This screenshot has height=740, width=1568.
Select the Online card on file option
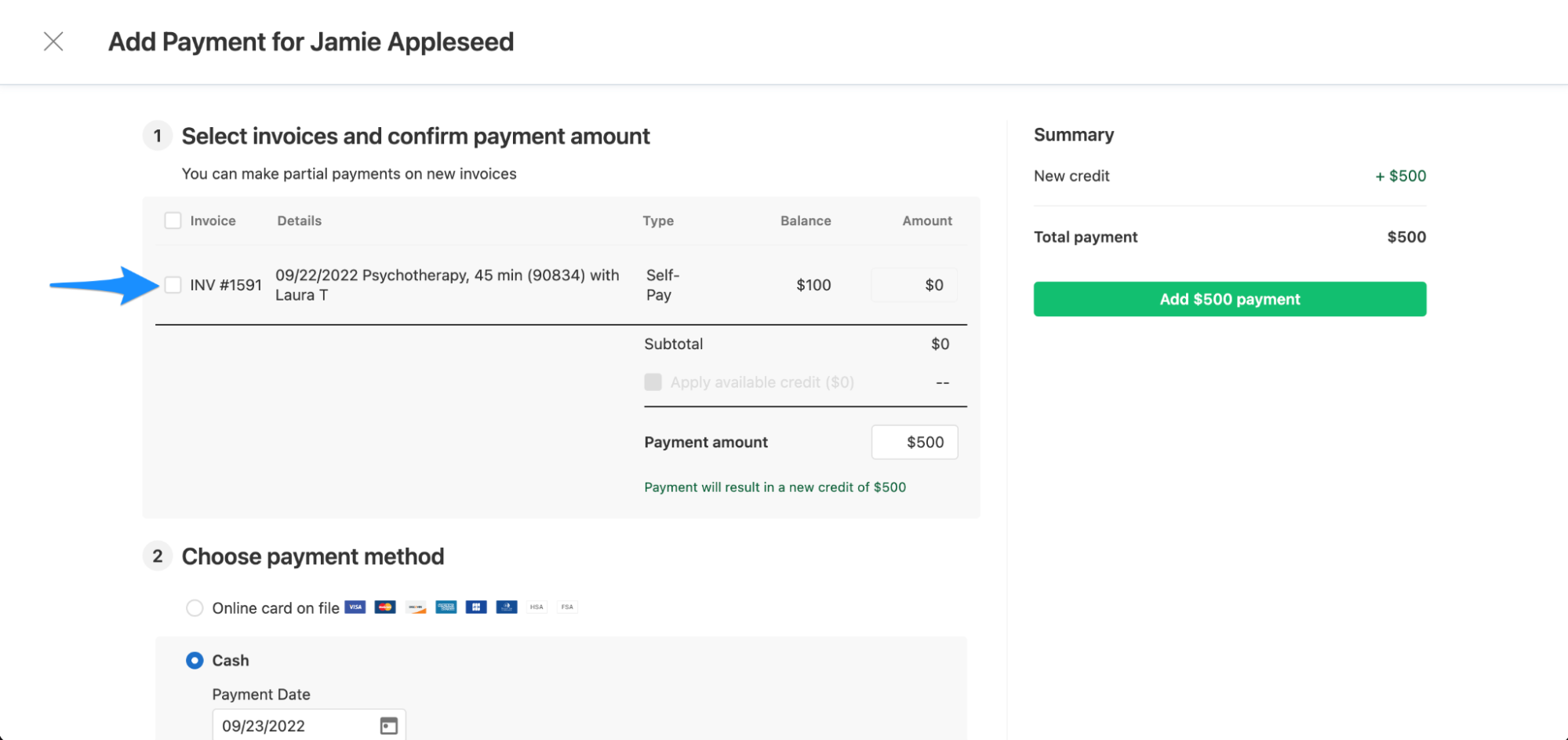[x=195, y=607]
